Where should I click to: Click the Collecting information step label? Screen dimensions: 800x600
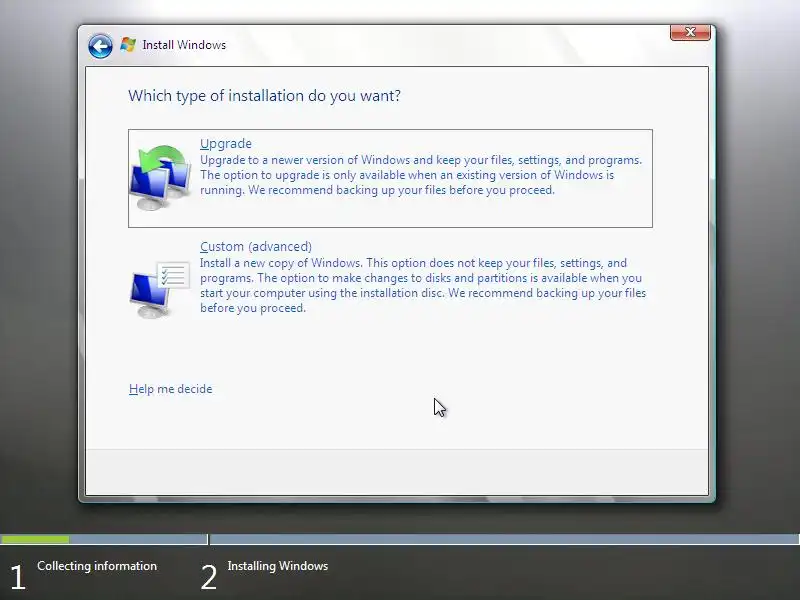pyautogui.click(x=97, y=566)
